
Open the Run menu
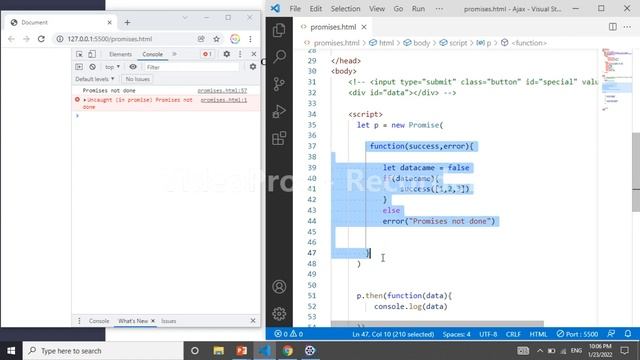tap(418, 9)
